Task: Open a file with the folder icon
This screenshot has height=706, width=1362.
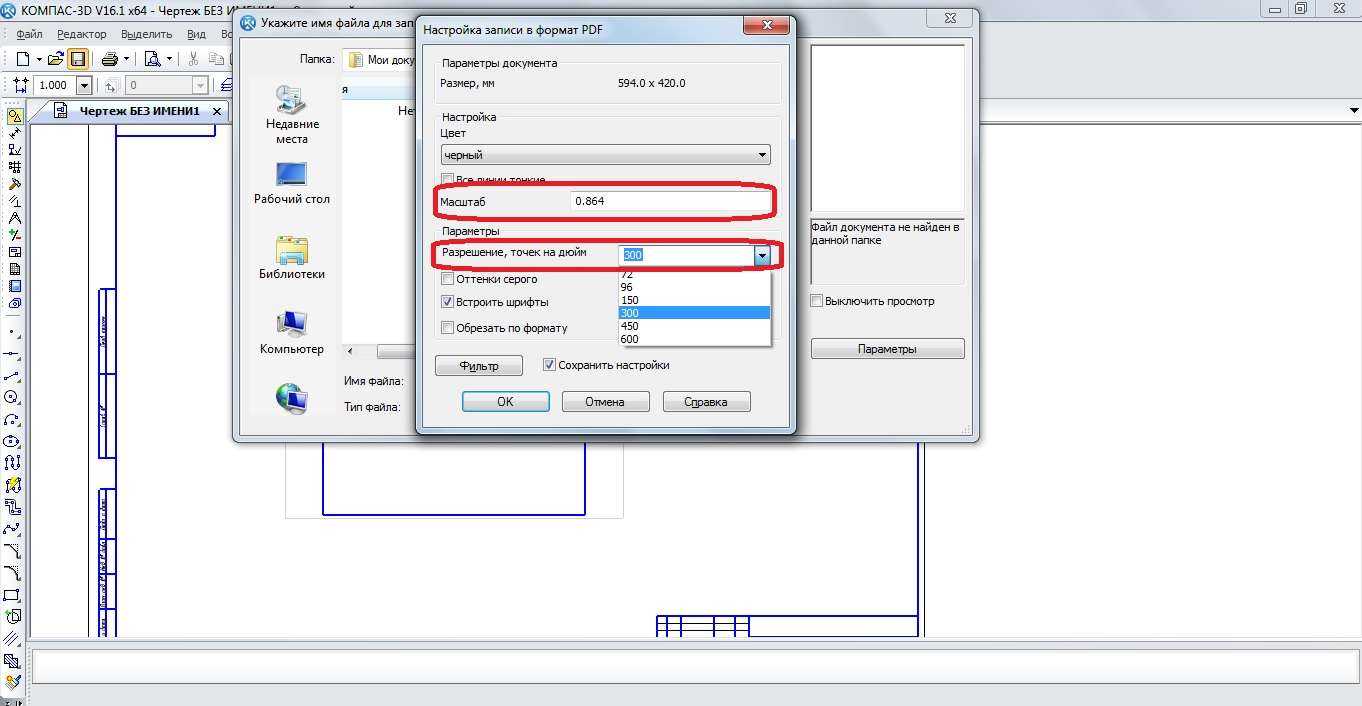Action: click(x=55, y=59)
